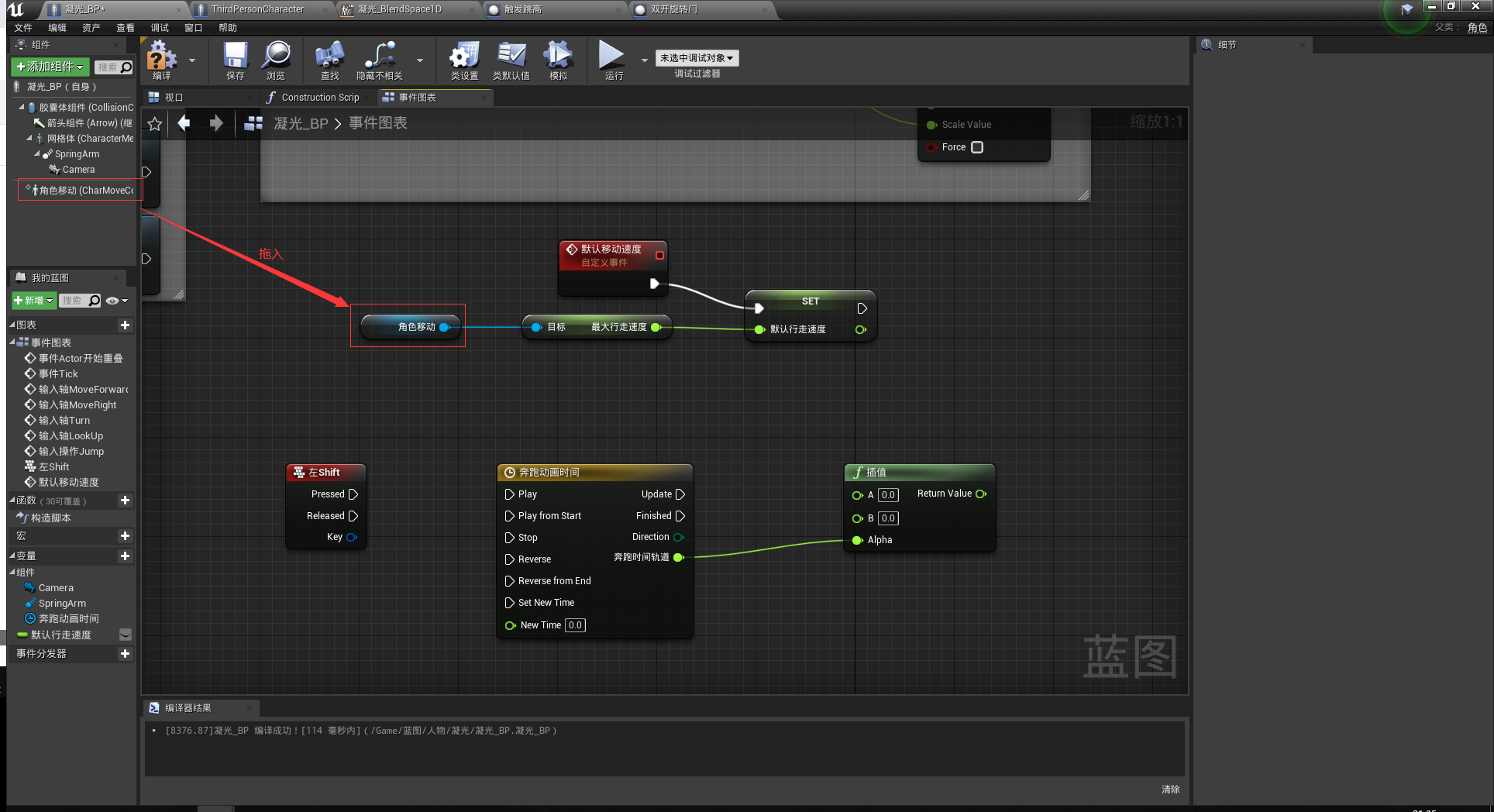Save the blueprint with 保存 icon
This screenshot has width=1494, height=812.
(x=235, y=56)
